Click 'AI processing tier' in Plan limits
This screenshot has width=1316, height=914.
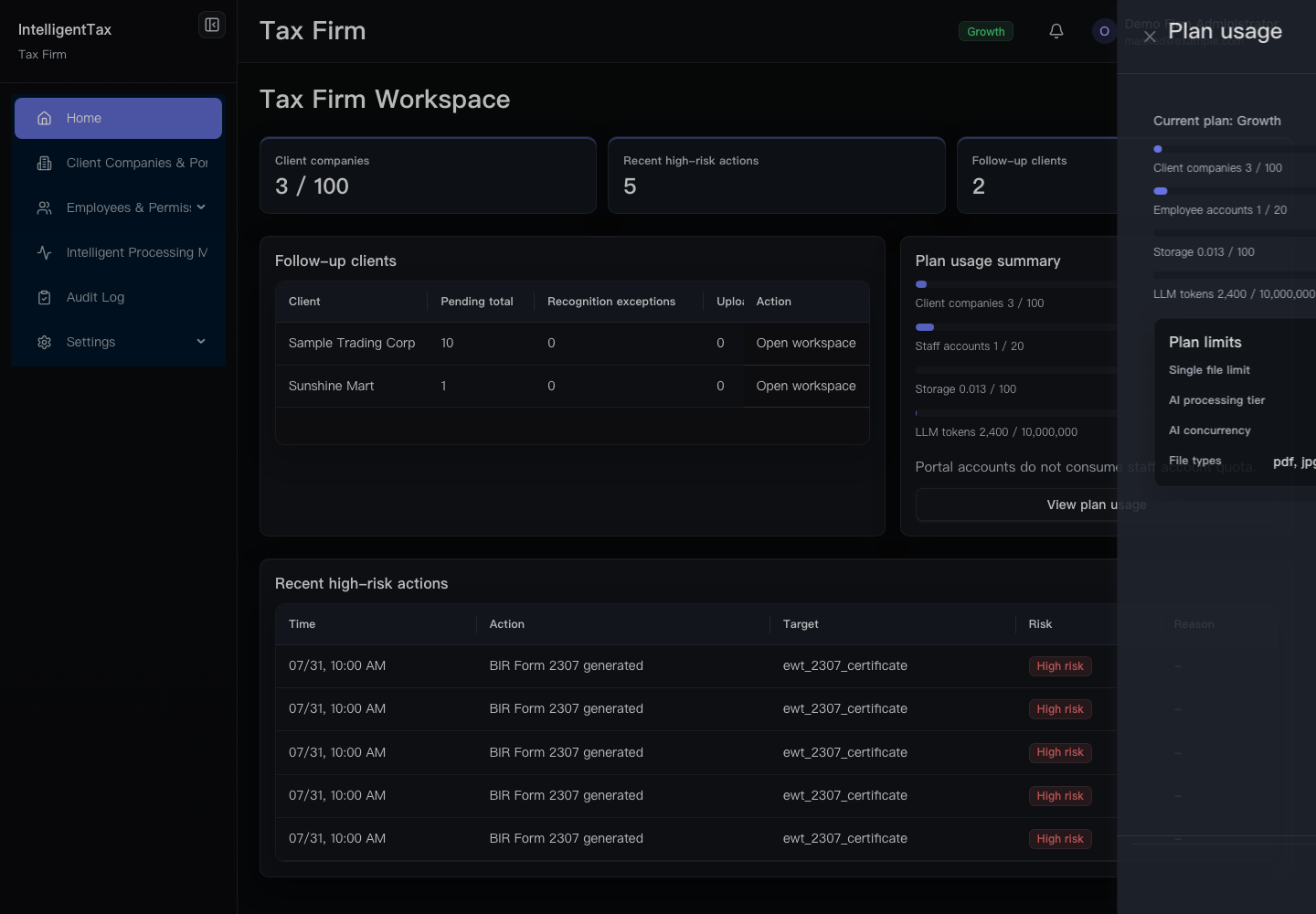pyautogui.click(x=1216, y=400)
